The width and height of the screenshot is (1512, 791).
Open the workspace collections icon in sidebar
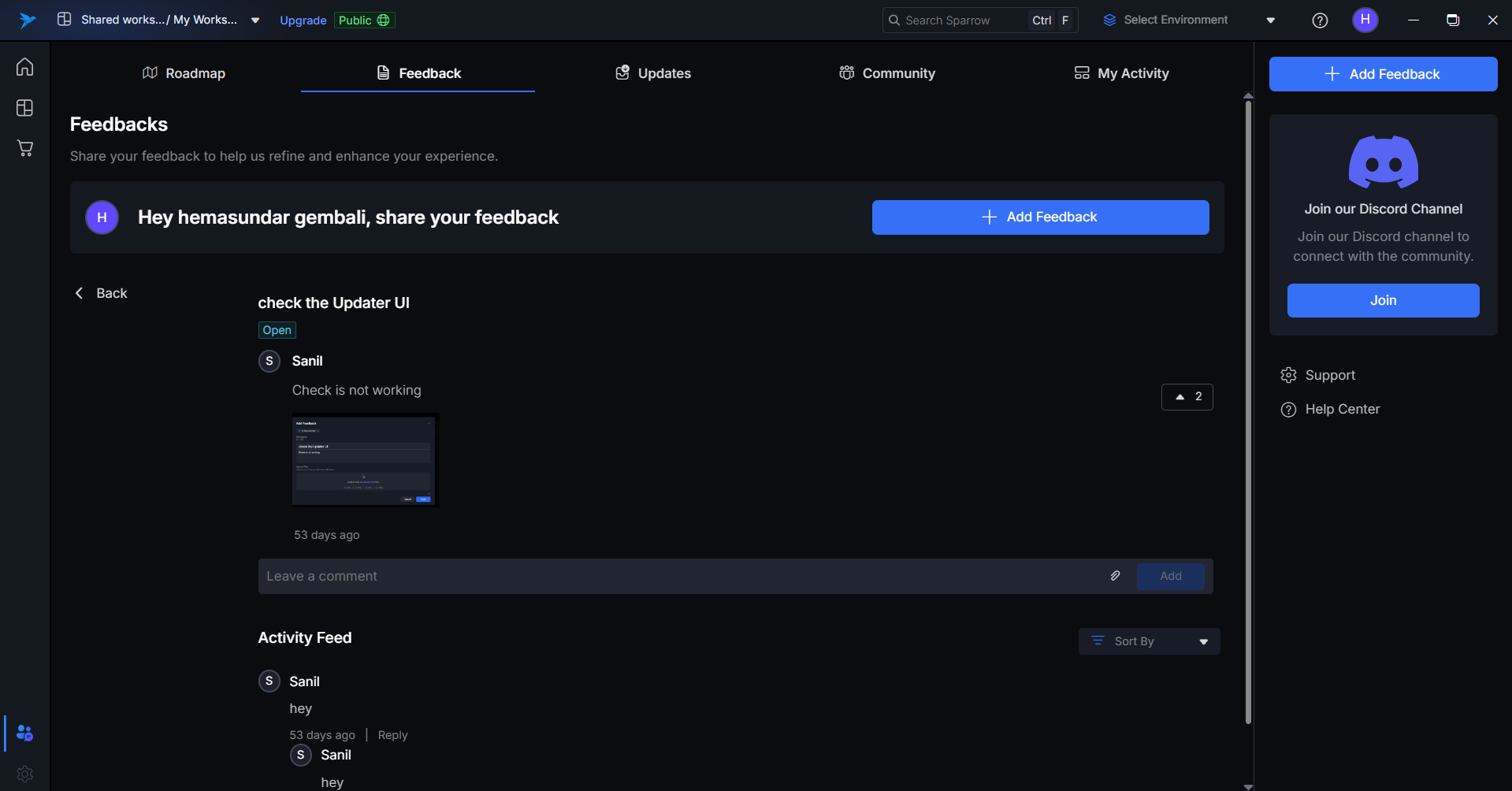(x=24, y=108)
